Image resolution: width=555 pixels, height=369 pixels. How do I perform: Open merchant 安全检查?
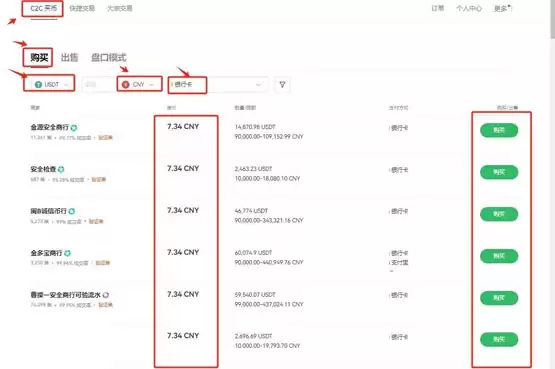pos(43,169)
